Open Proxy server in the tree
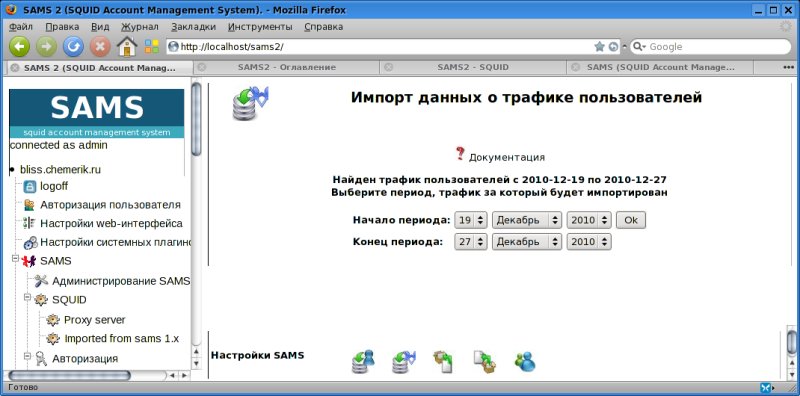 (x=95, y=320)
